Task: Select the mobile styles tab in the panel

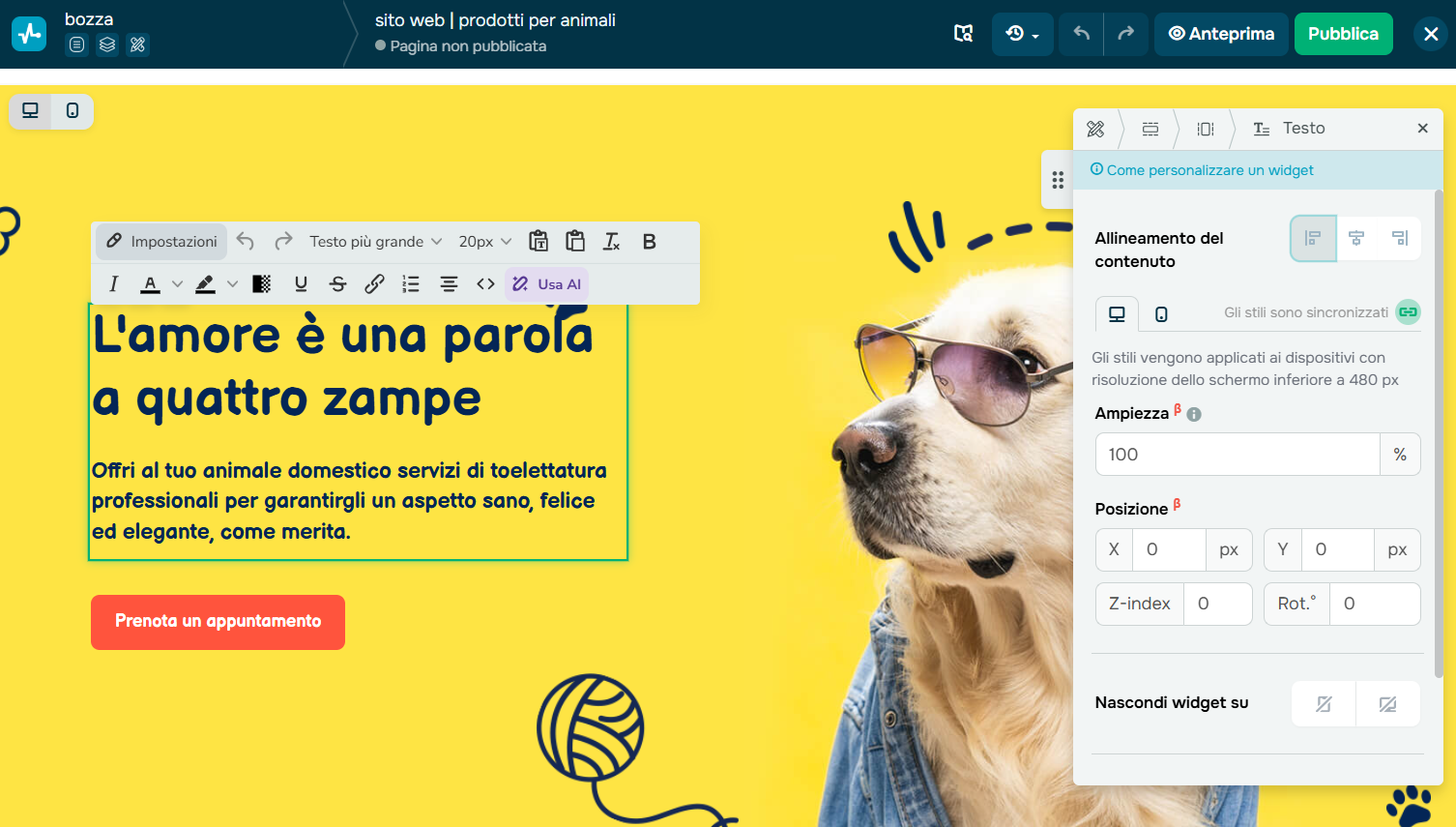Action: click(x=1159, y=313)
